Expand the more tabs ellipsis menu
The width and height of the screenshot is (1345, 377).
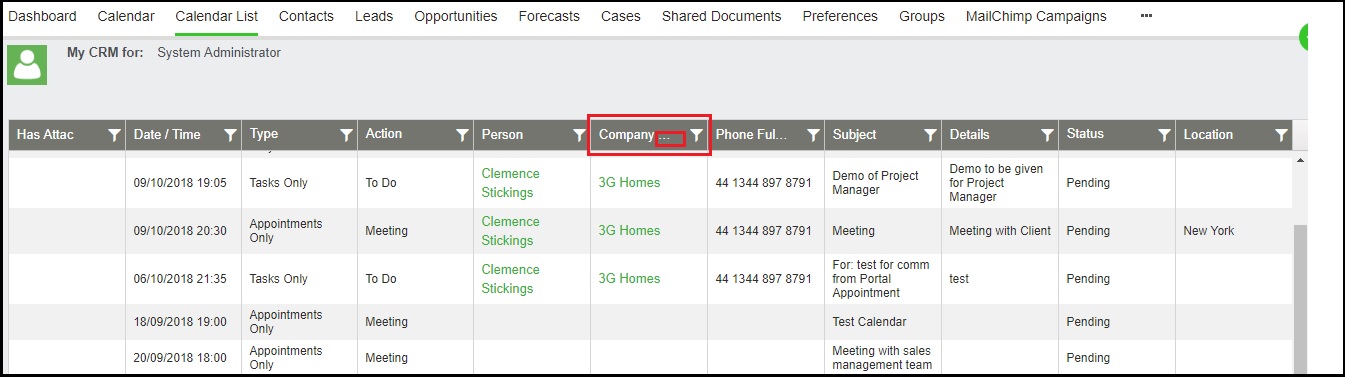pos(1147,16)
